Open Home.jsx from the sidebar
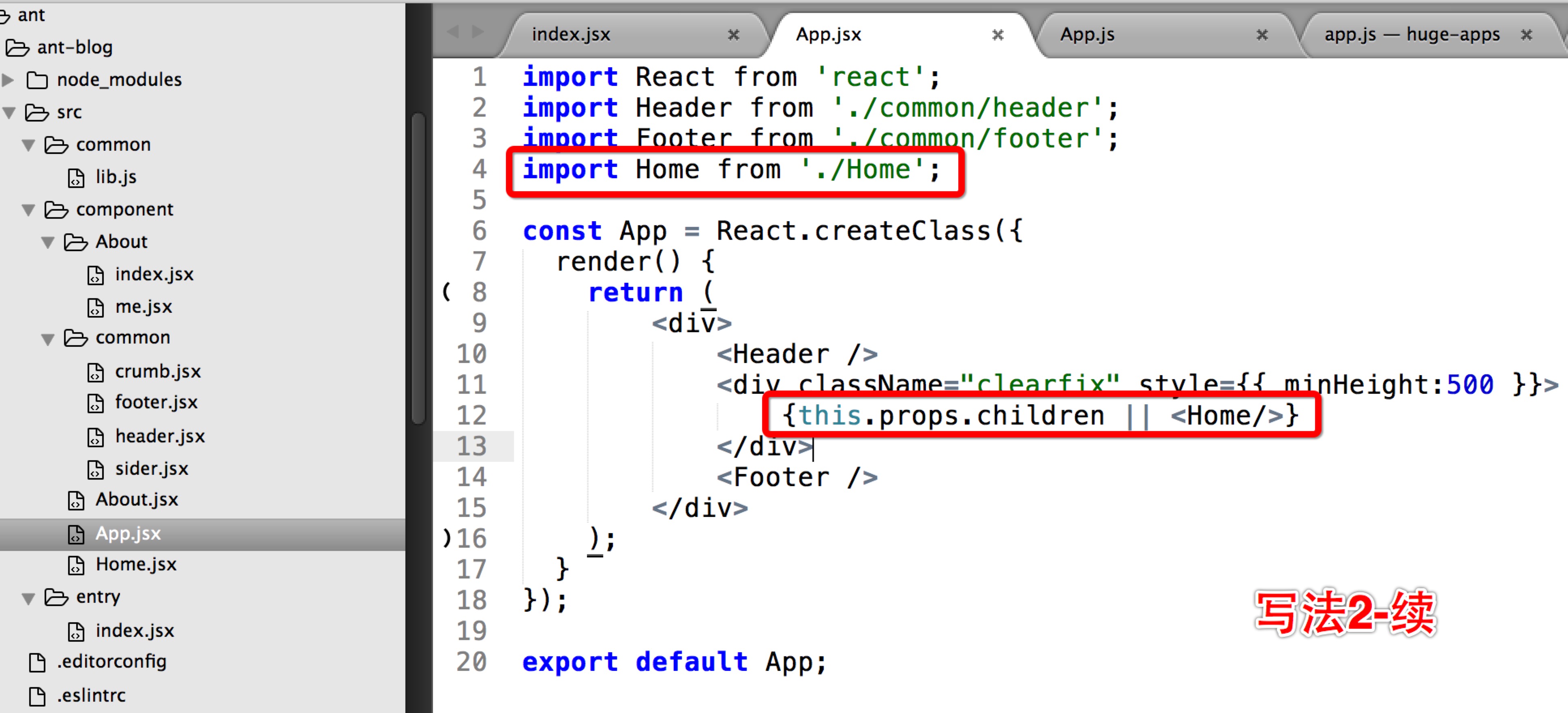1568x713 pixels. click(x=136, y=565)
